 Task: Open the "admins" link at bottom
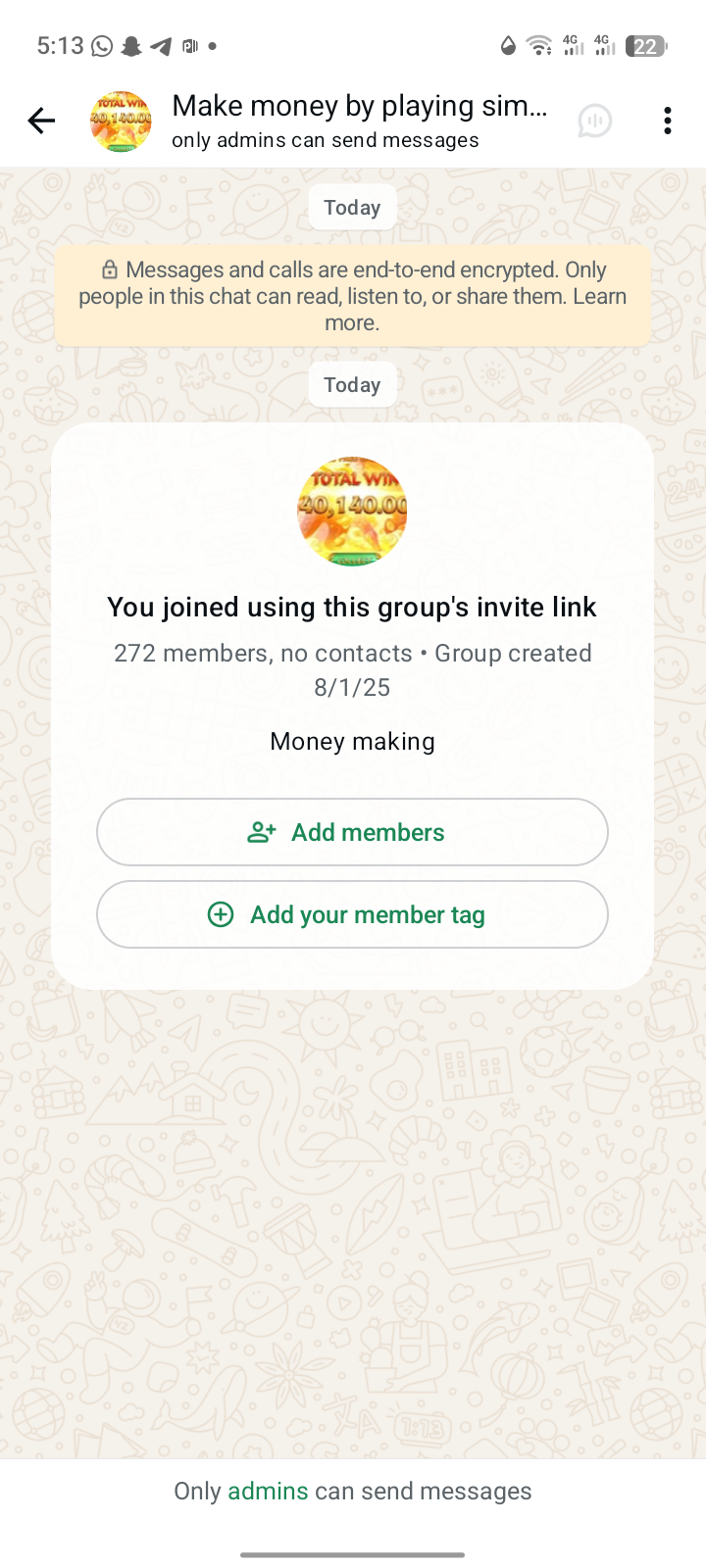268,1491
